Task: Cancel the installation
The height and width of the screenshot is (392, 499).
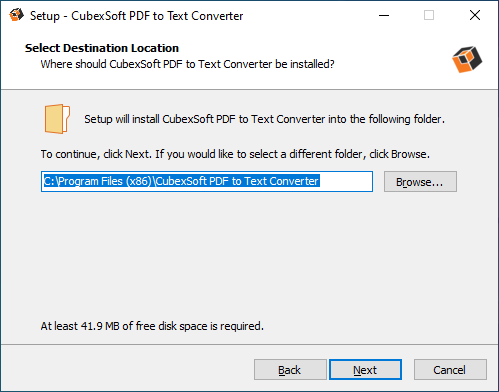Action: click(450, 370)
